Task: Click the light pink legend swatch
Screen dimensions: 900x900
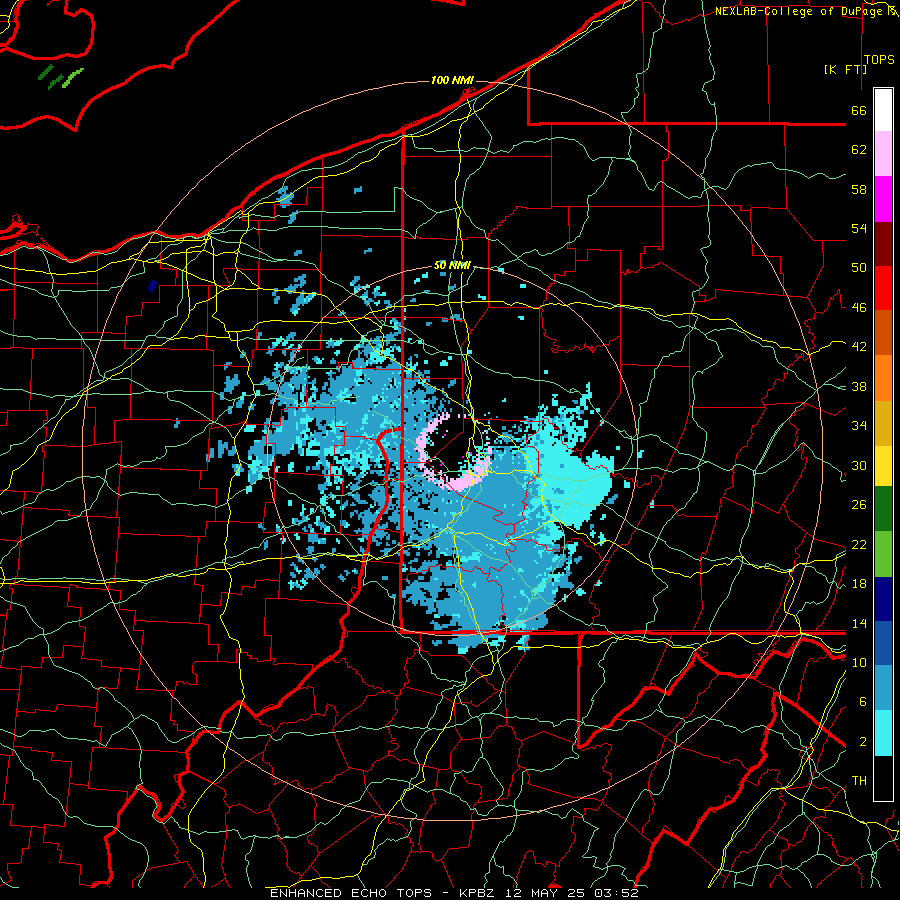Action: tap(883, 154)
